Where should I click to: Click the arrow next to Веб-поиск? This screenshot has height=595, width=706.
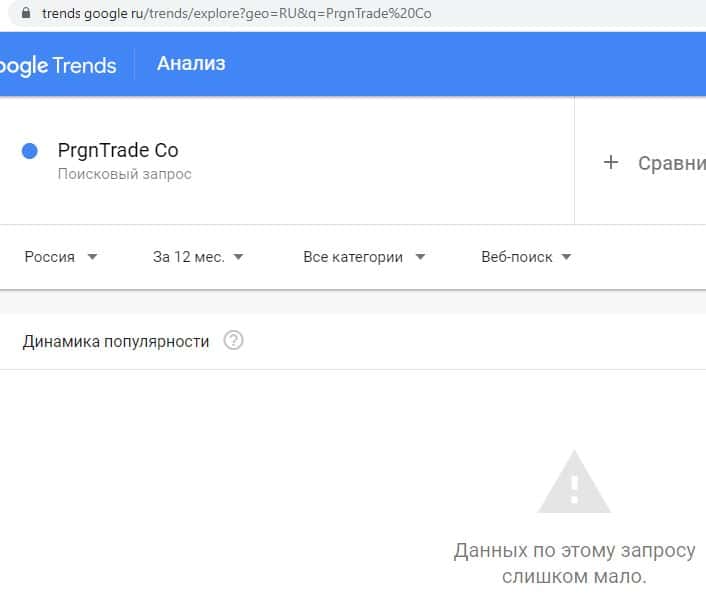(x=566, y=257)
